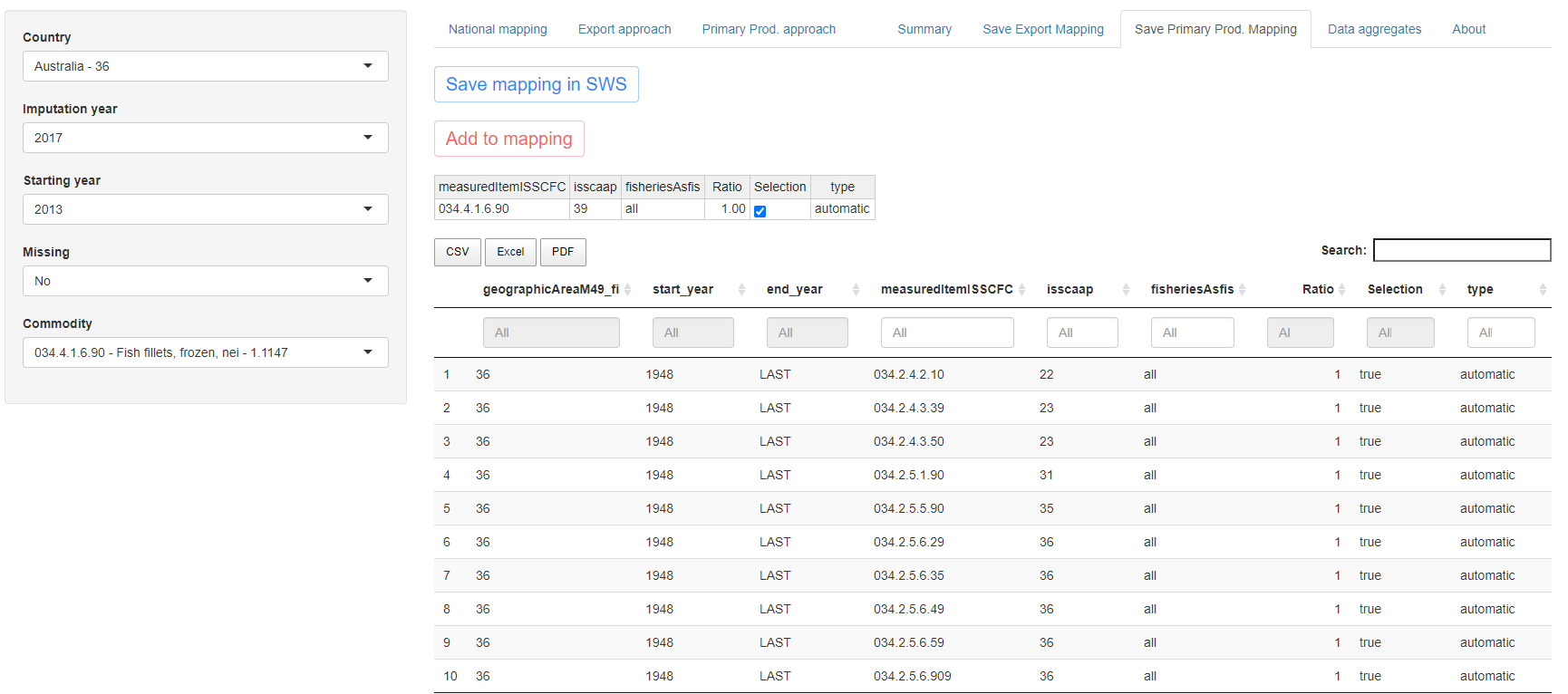The height and width of the screenshot is (694, 1568).
Task: Sort table by end_year arrows
Action: coord(856,290)
